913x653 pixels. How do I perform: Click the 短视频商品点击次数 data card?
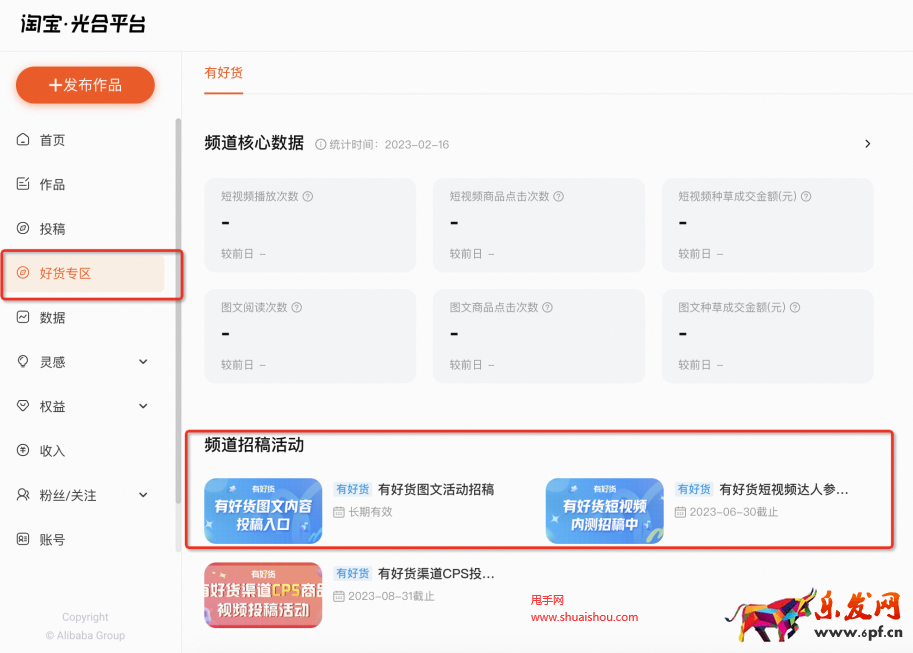(x=539, y=225)
